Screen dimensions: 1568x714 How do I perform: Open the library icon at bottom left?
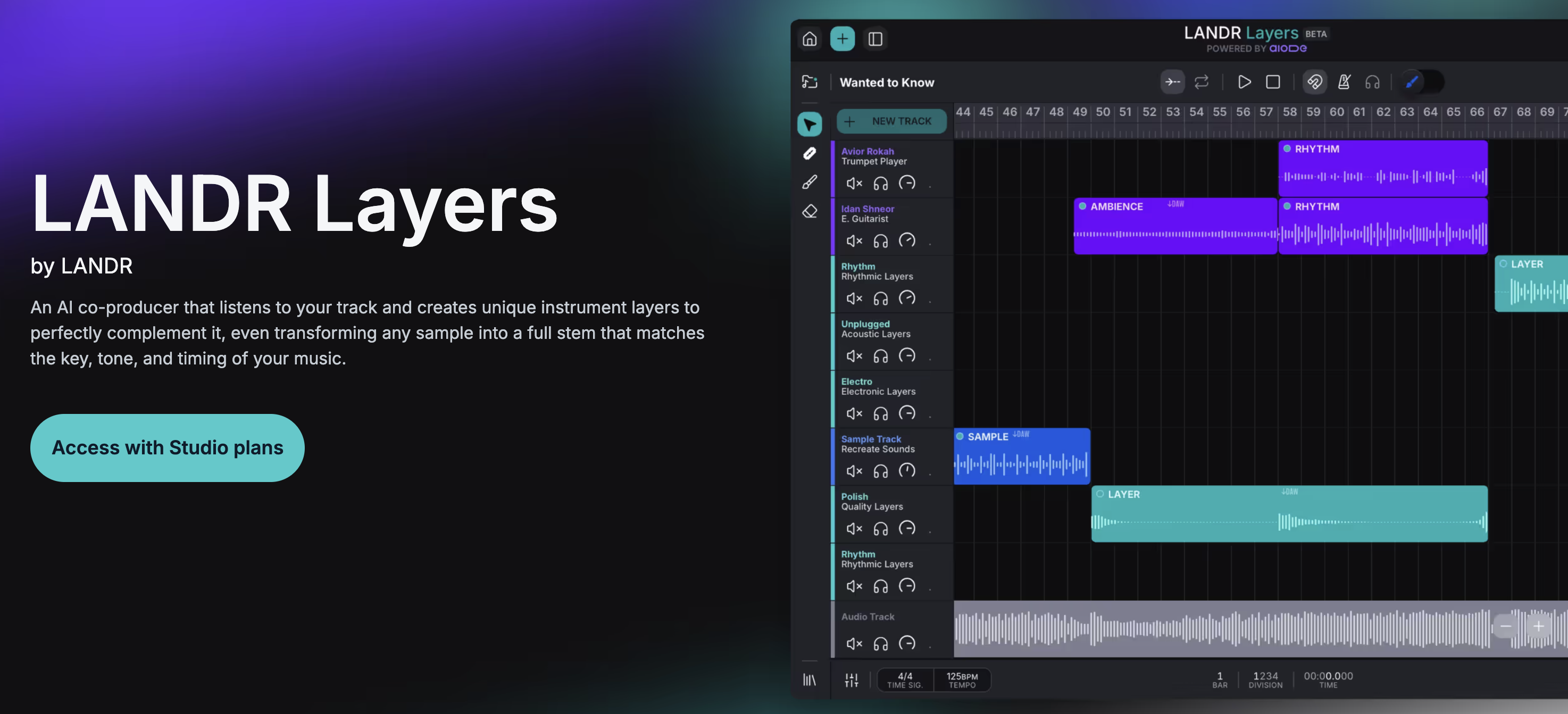[x=810, y=679]
